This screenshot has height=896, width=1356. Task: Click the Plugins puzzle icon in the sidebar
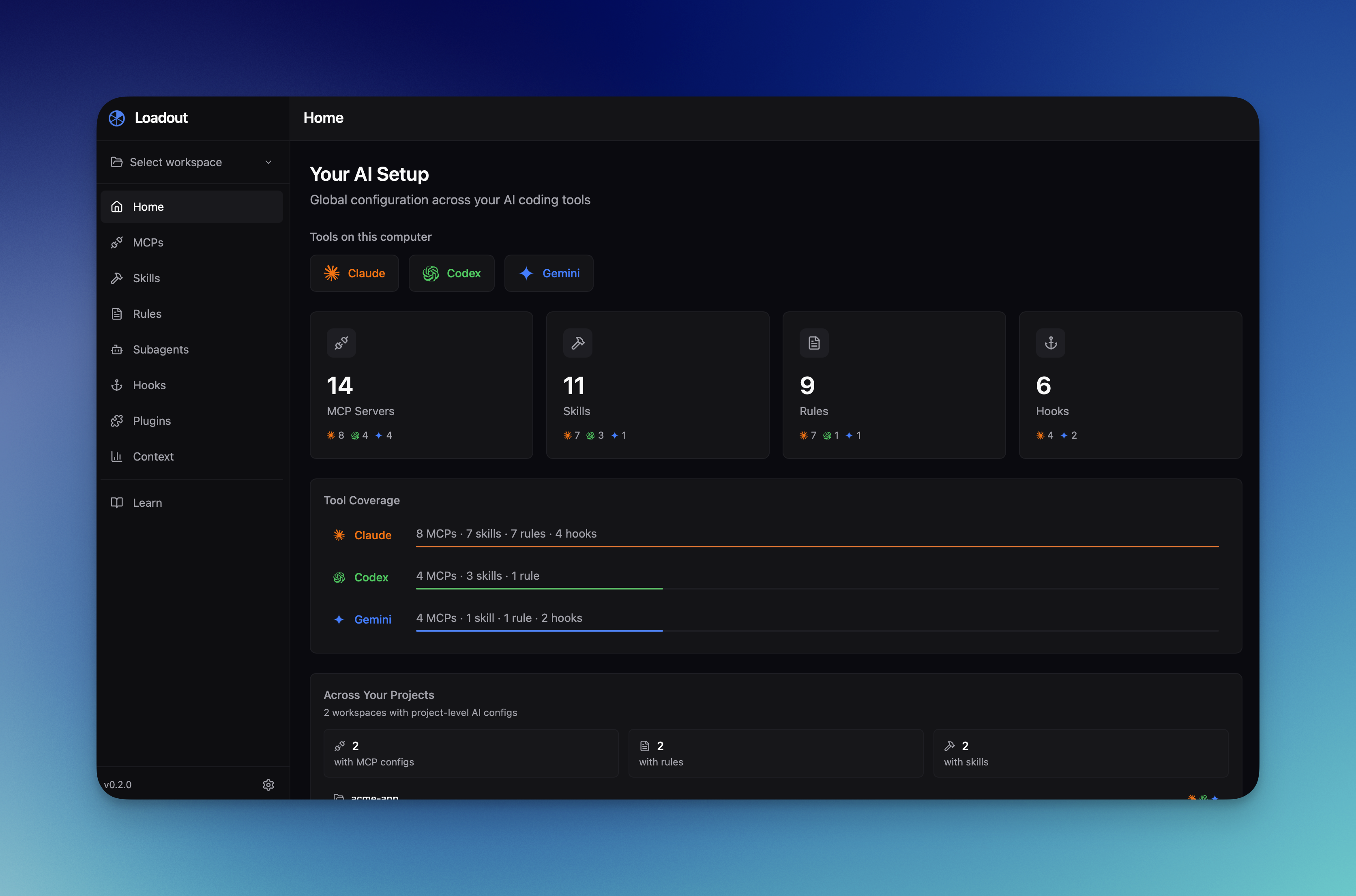pos(117,420)
